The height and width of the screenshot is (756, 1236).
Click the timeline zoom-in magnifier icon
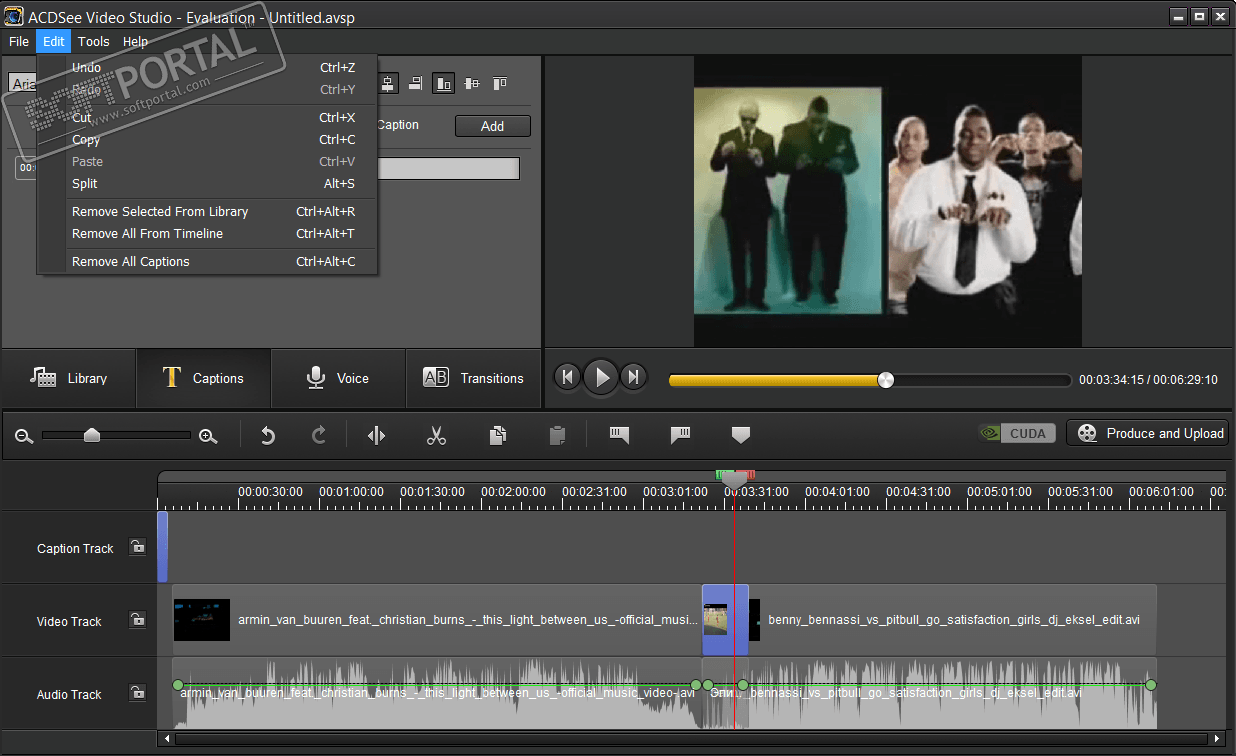click(x=208, y=436)
